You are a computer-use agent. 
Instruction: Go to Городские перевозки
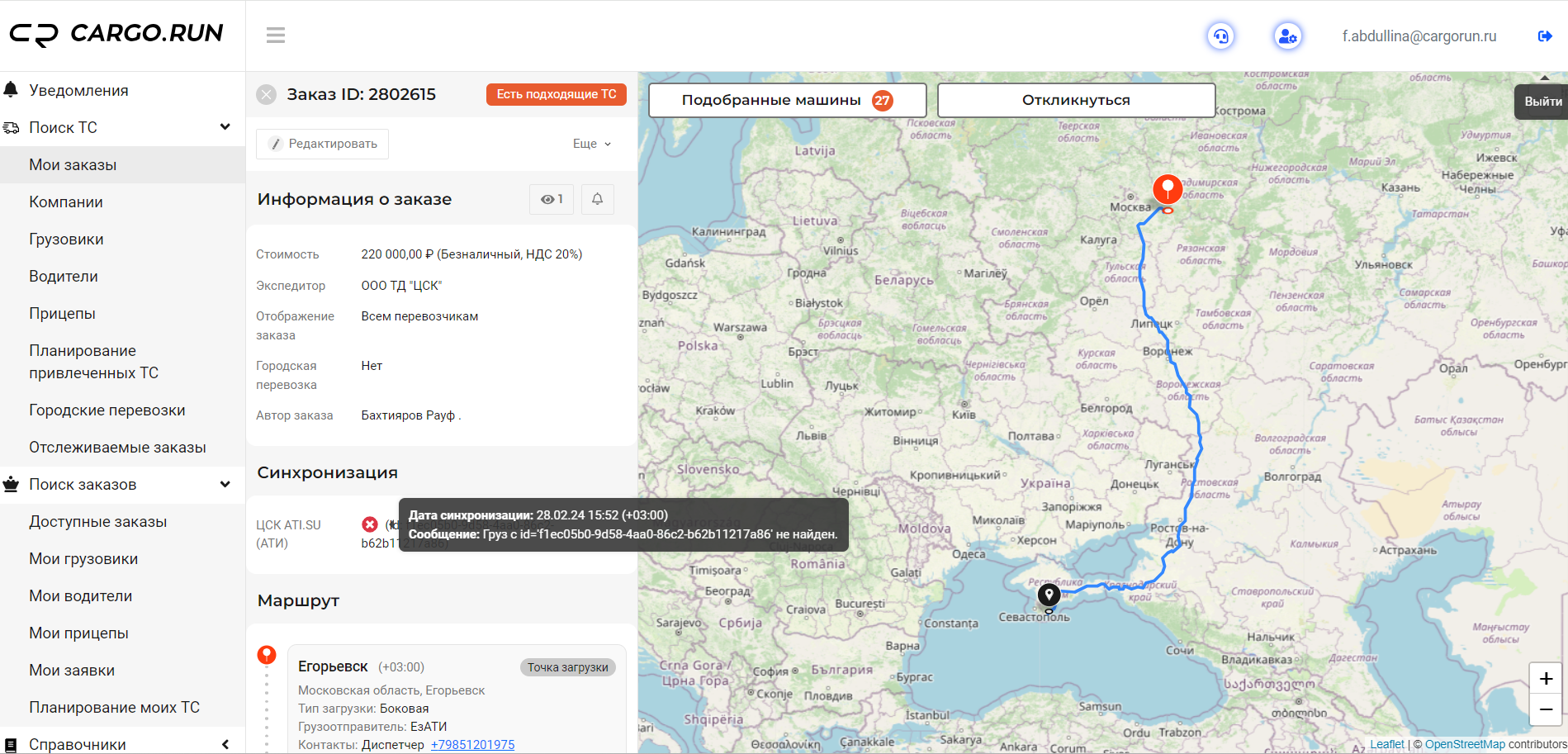[x=107, y=410]
